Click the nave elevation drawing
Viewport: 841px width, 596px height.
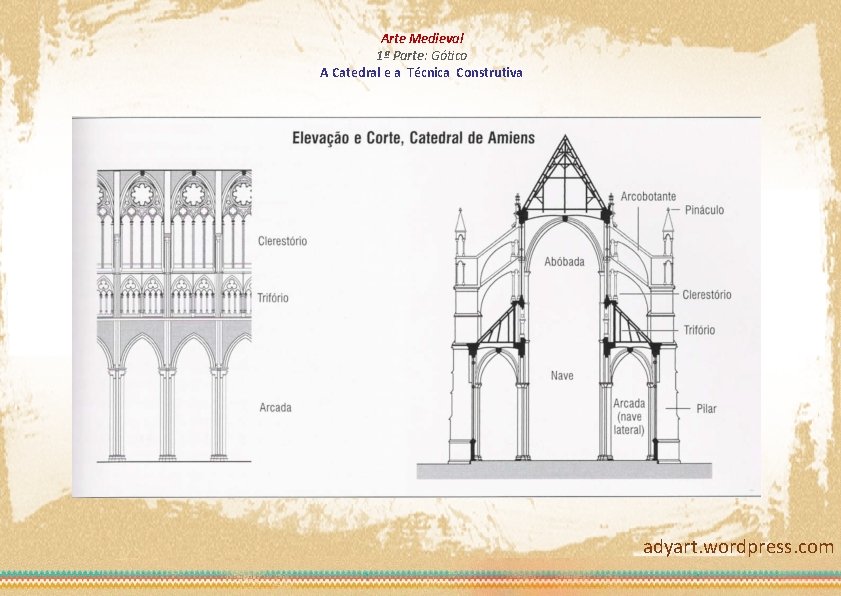(174, 315)
